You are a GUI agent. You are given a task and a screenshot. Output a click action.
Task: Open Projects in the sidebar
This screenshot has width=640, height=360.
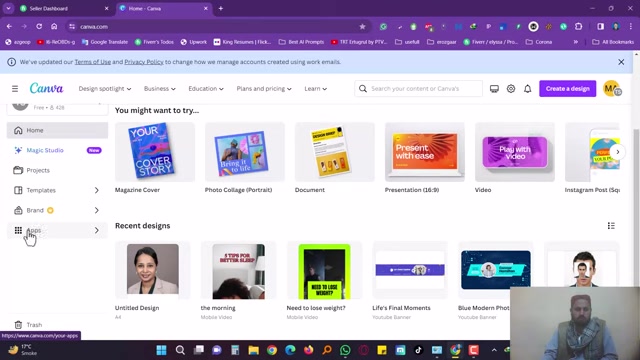click(x=57, y=170)
